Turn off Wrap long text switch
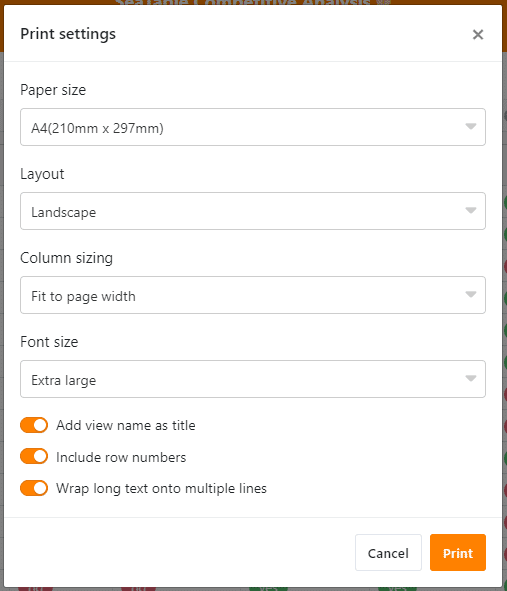The height and width of the screenshot is (591, 507). pos(34,488)
